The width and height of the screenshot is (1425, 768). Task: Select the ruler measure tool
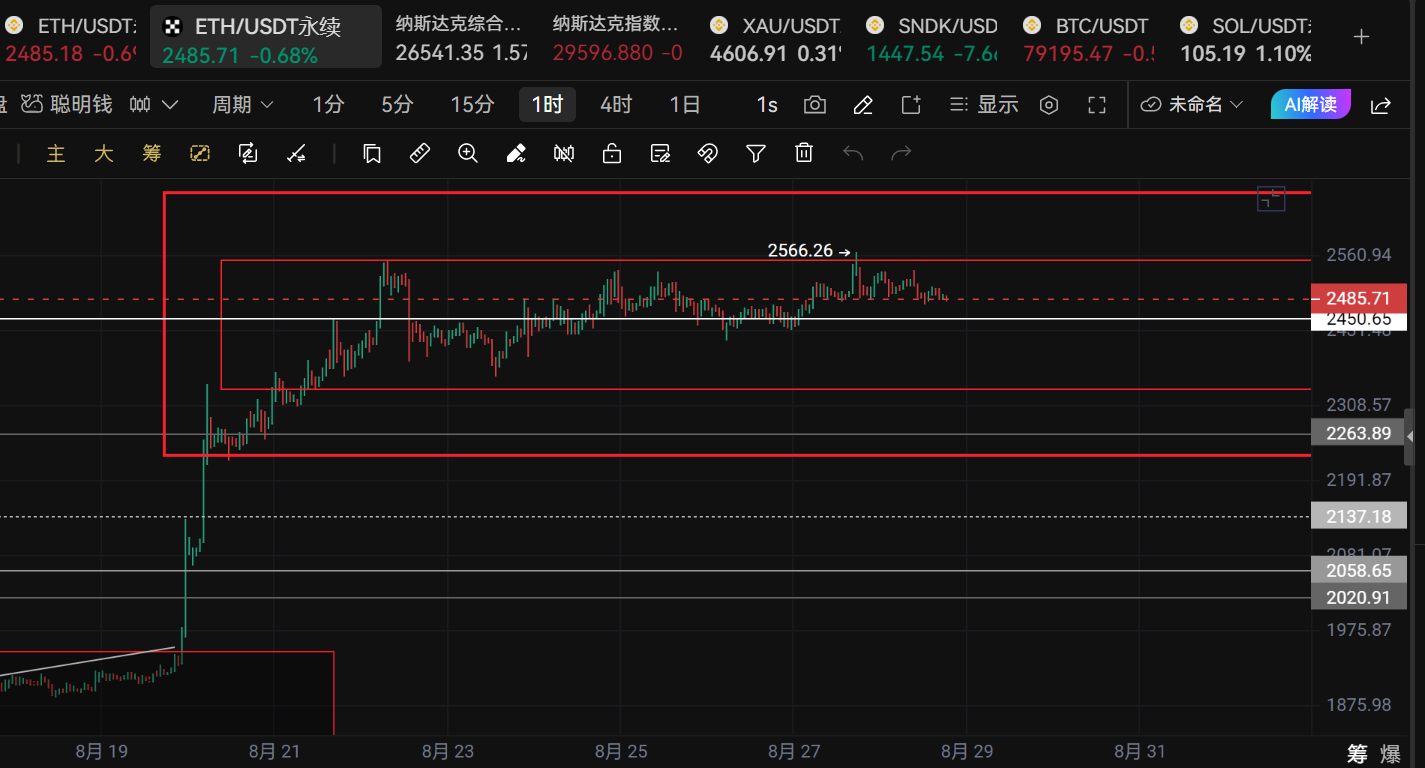[x=420, y=153]
